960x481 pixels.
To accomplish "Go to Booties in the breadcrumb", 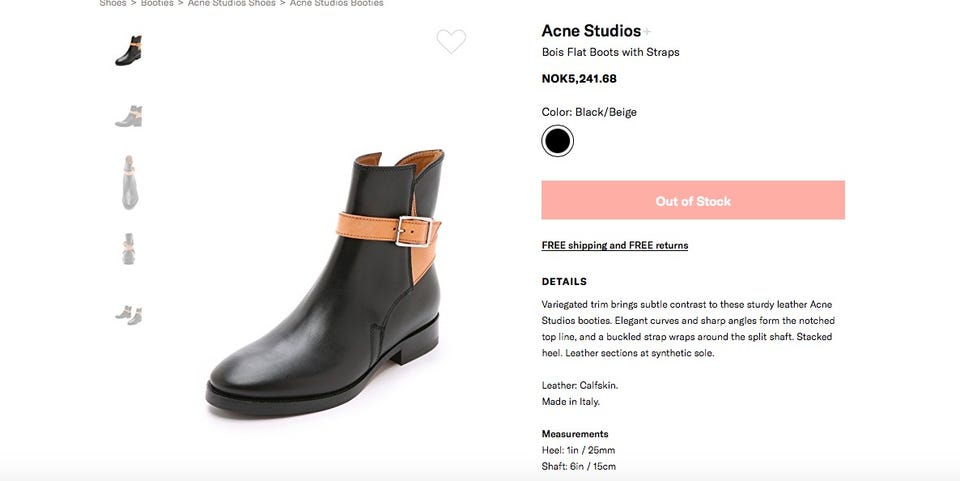I will 159,3.
